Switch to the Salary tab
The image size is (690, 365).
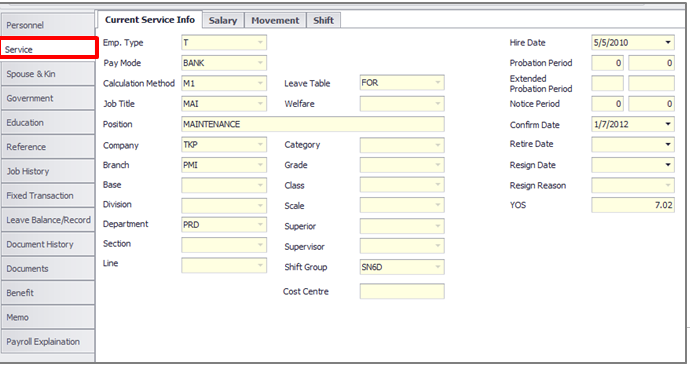point(223,20)
